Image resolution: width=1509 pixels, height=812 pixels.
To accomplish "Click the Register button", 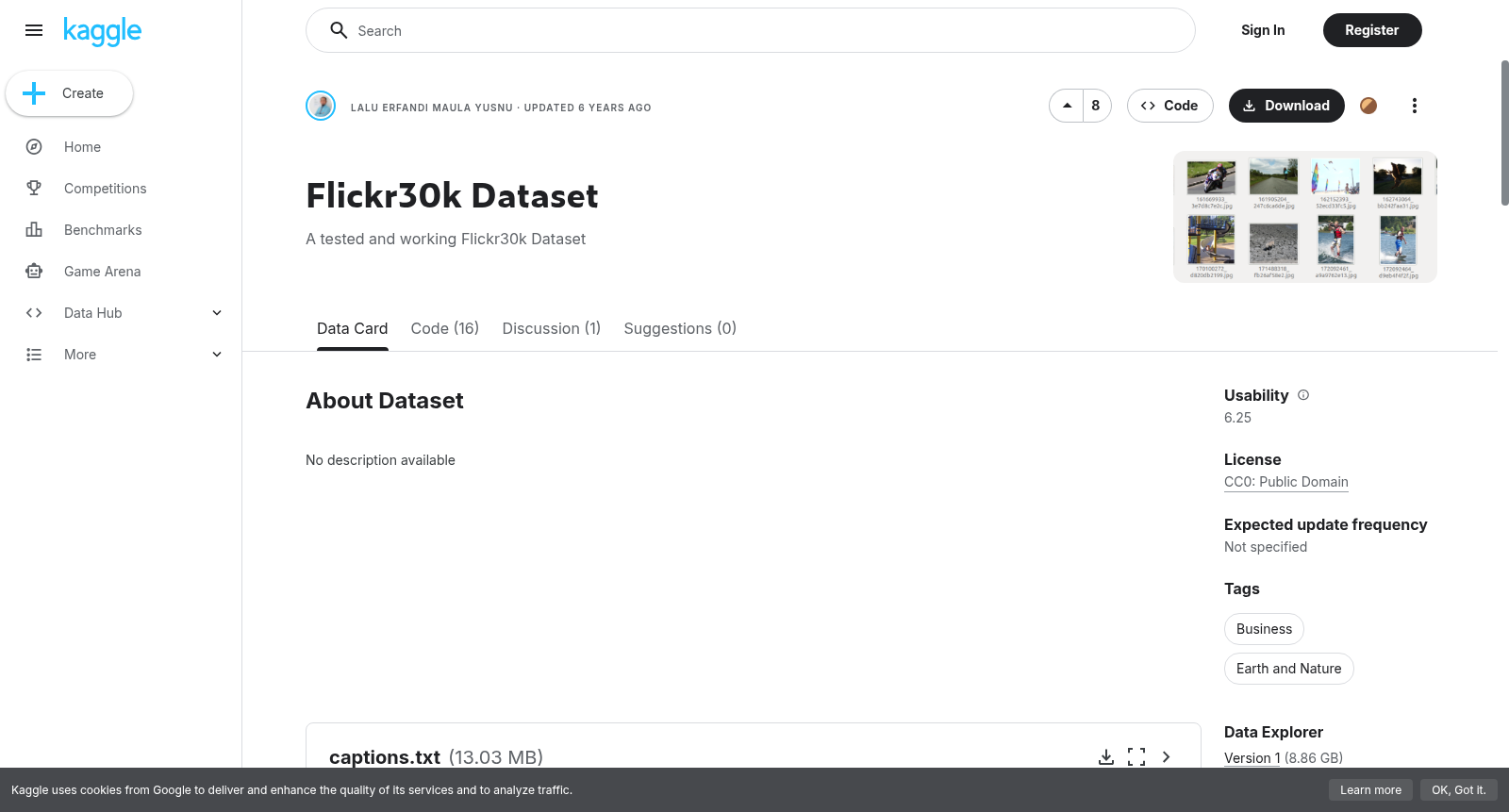I will click(x=1372, y=30).
